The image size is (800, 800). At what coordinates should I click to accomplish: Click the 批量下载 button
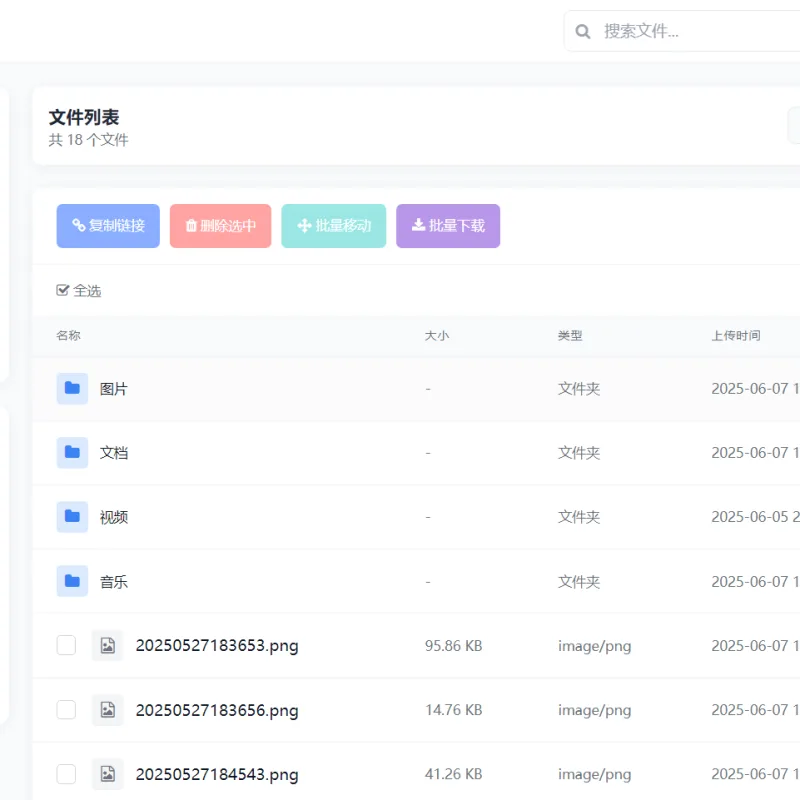click(x=448, y=226)
